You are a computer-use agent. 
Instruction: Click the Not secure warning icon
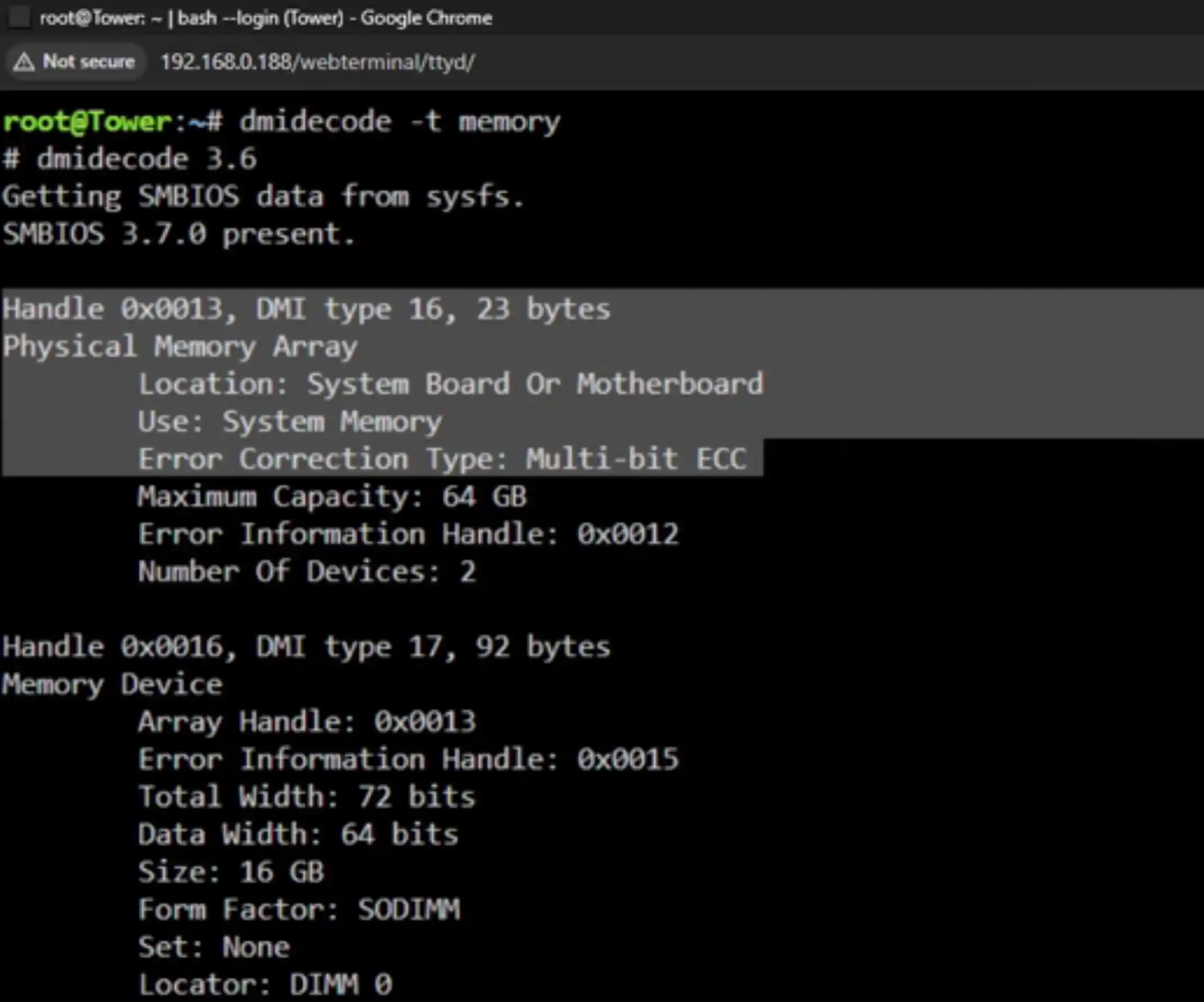pos(24,61)
